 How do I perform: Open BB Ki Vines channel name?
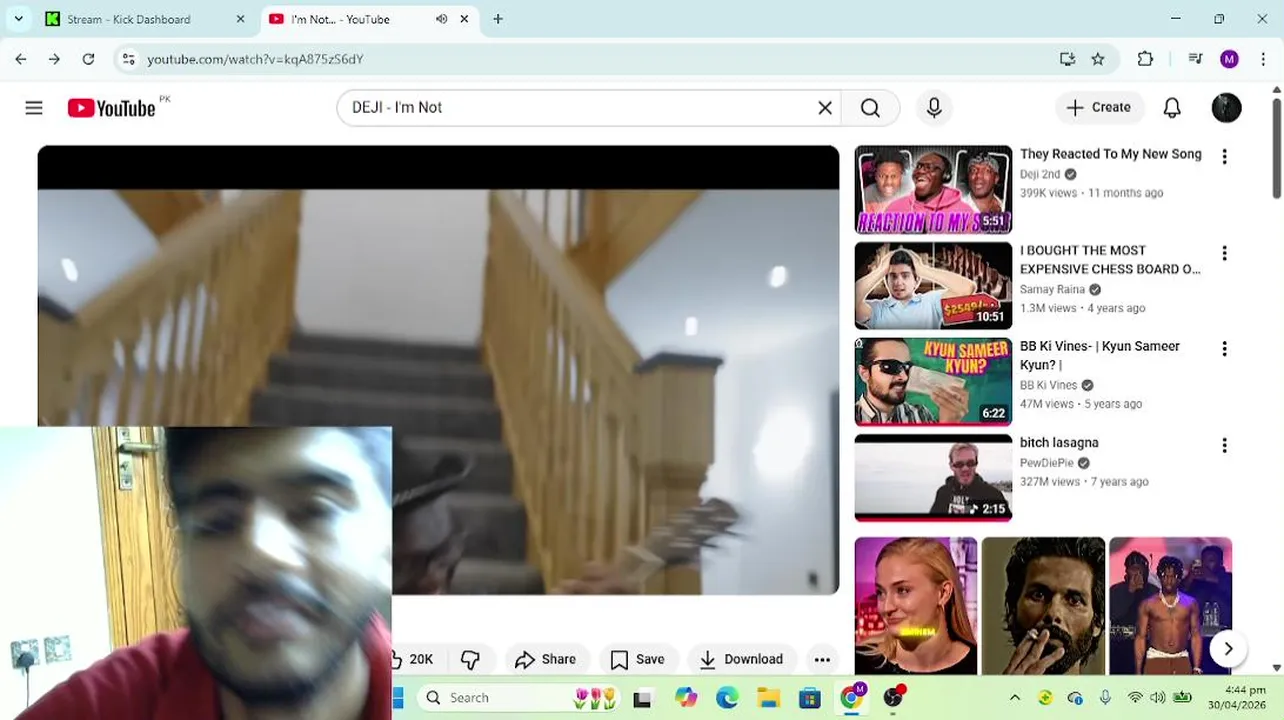pyautogui.click(x=1048, y=385)
